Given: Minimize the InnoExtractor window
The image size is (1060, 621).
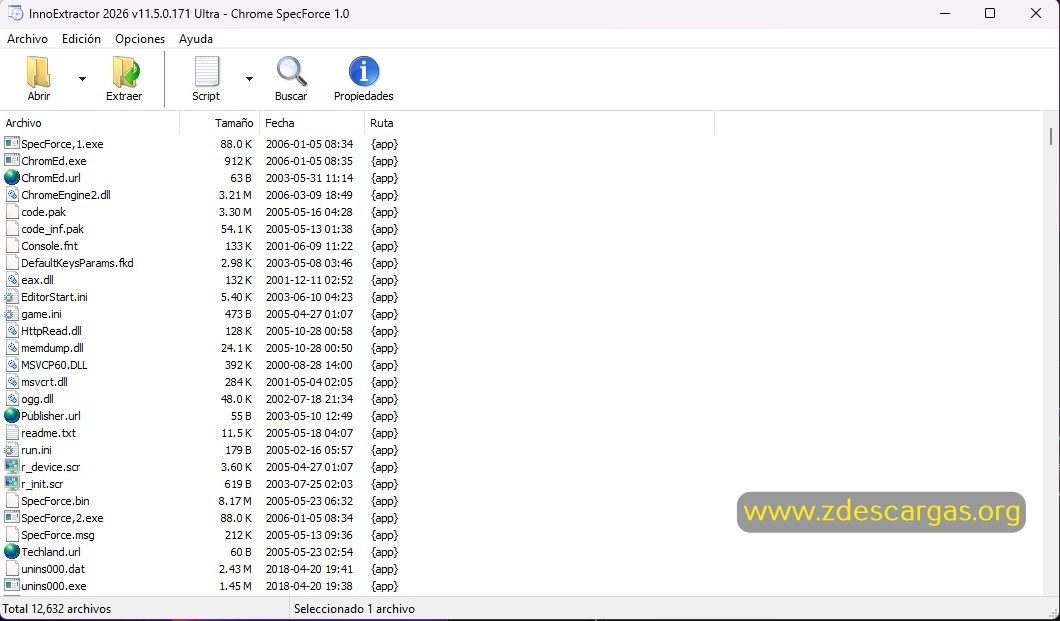Looking at the screenshot, I should (945, 14).
